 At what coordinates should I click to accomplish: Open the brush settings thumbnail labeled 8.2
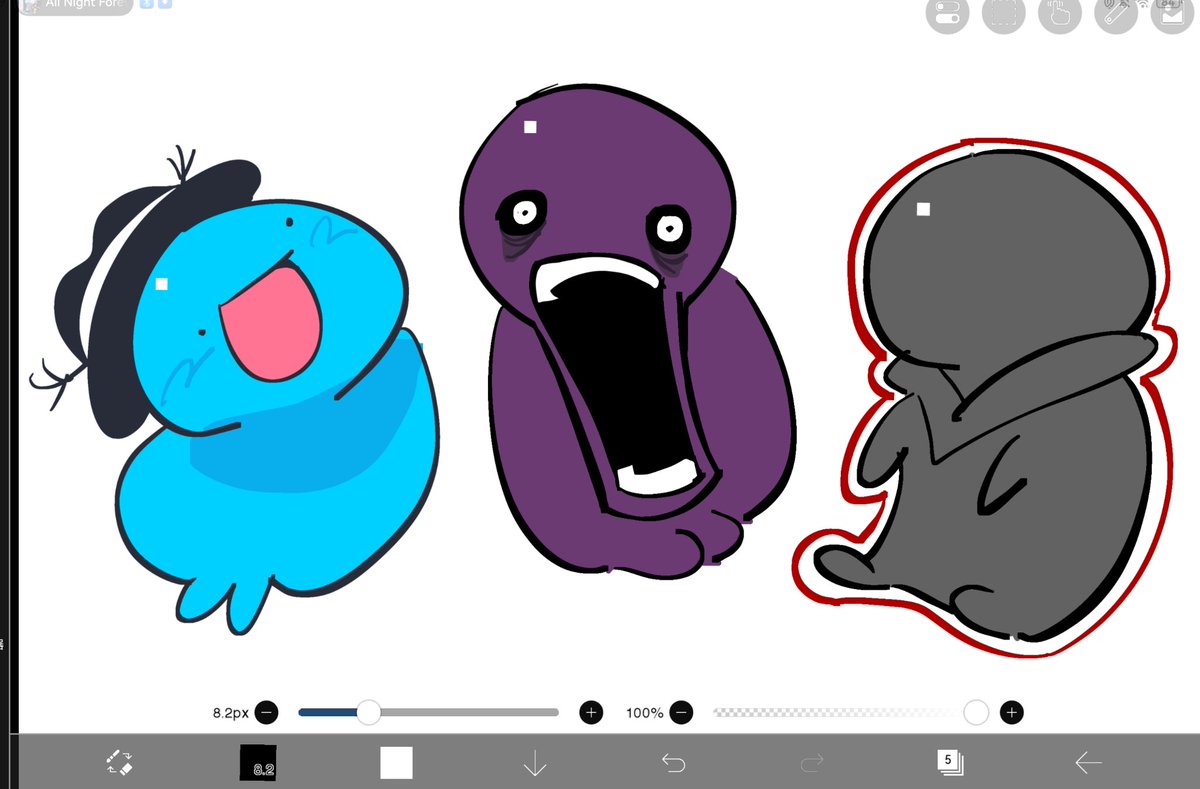(258, 763)
